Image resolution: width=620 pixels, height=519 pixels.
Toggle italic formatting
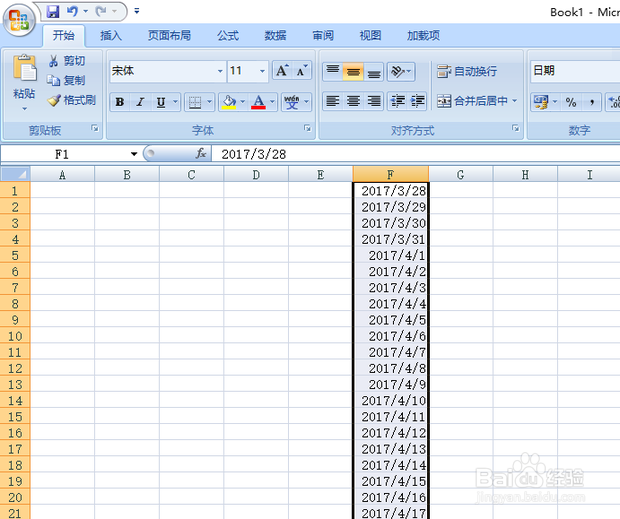tap(140, 102)
